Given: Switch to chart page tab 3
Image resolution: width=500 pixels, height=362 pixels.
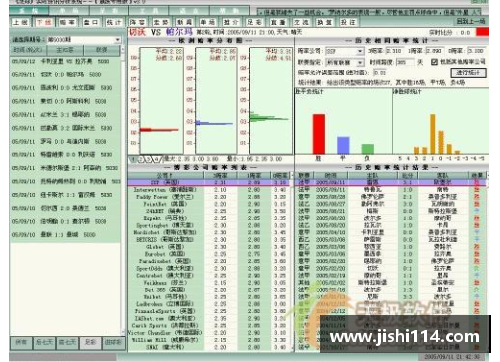Looking at the screenshot, I should pos(148,159).
